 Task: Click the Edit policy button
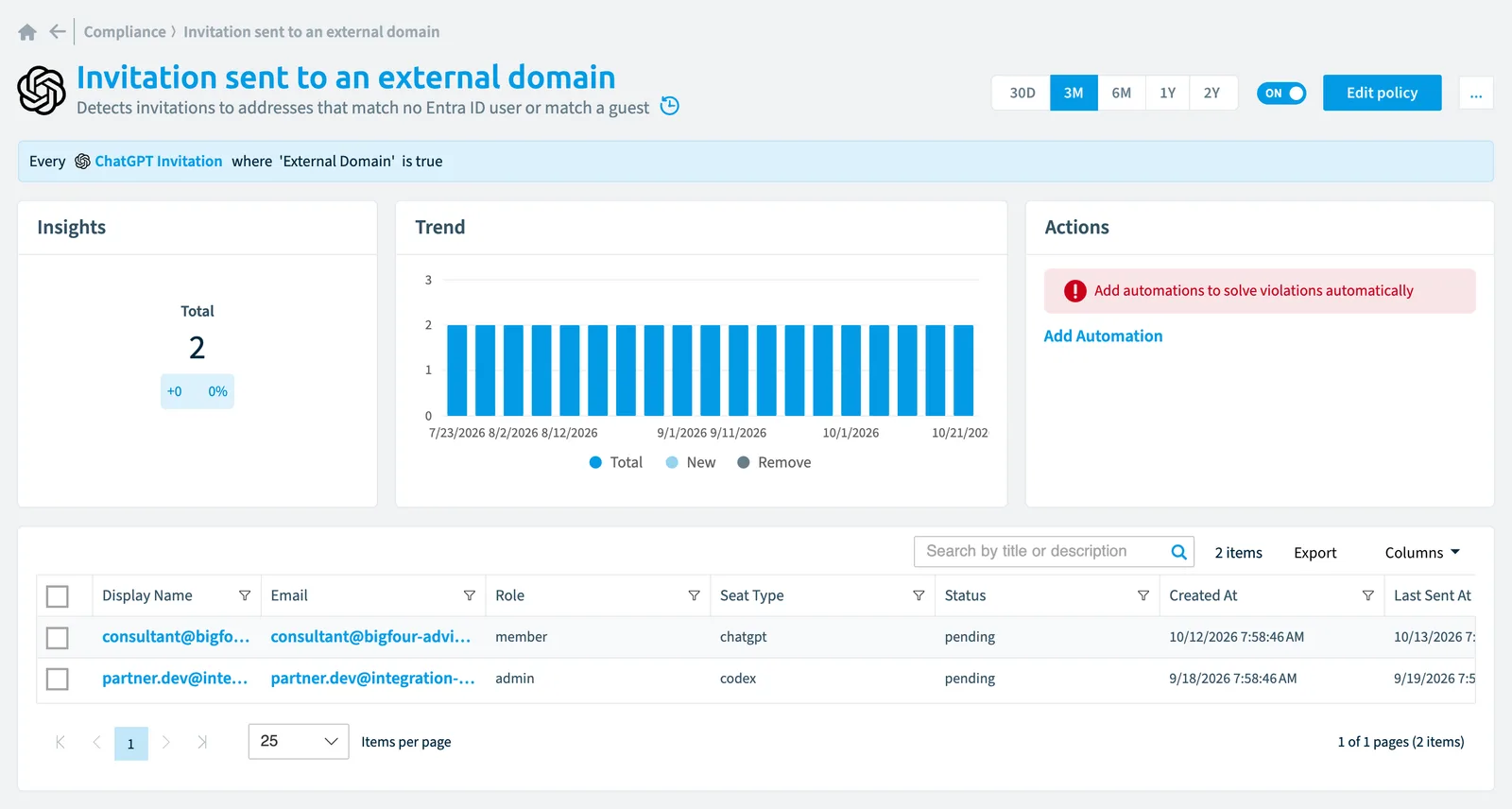pyautogui.click(x=1382, y=93)
